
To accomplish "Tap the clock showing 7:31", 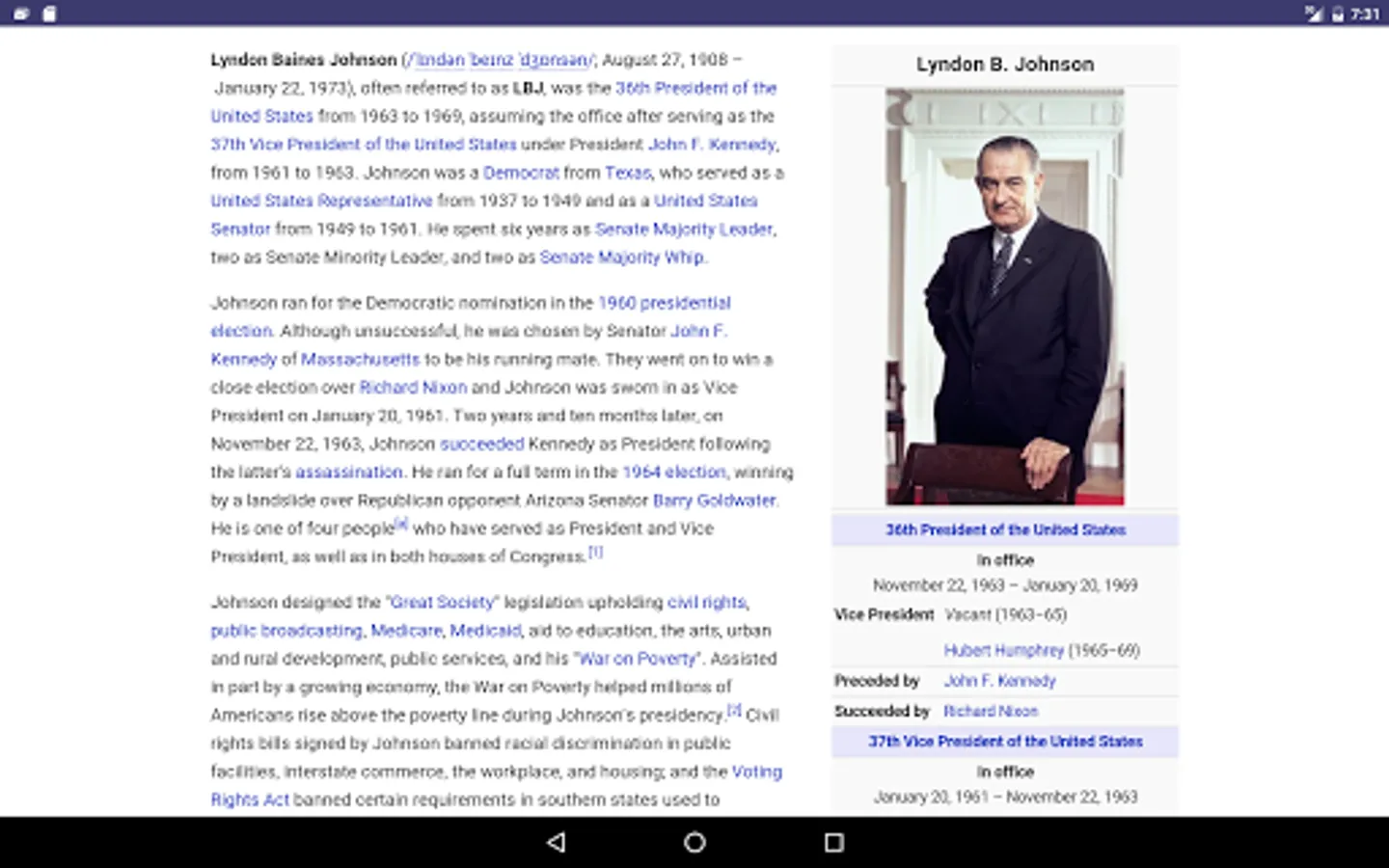I will pyautogui.click(x=1365, y=14).
